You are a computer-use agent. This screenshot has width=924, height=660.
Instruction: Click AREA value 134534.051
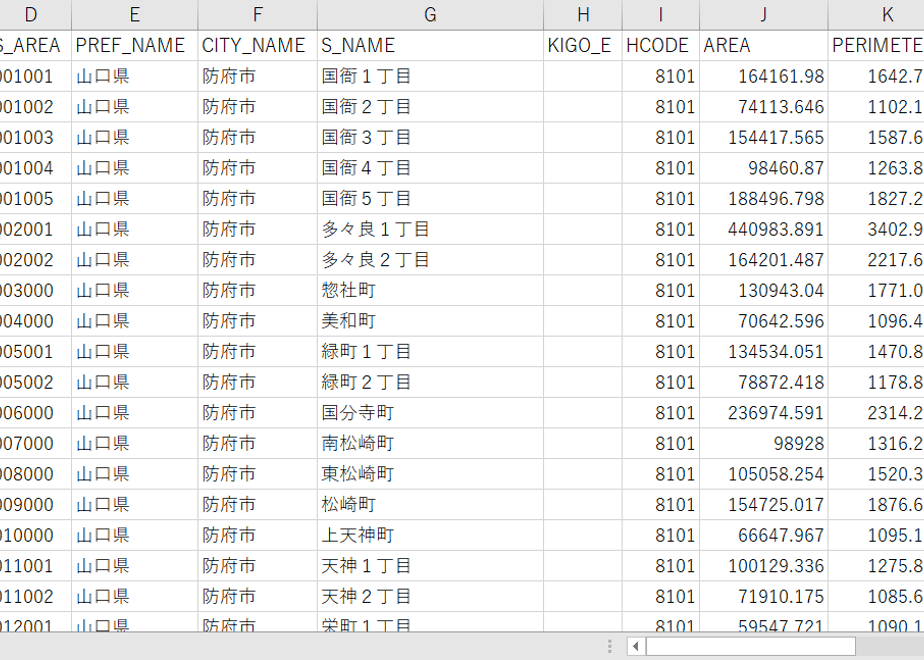pyautogui.click(x=764, y=352)
